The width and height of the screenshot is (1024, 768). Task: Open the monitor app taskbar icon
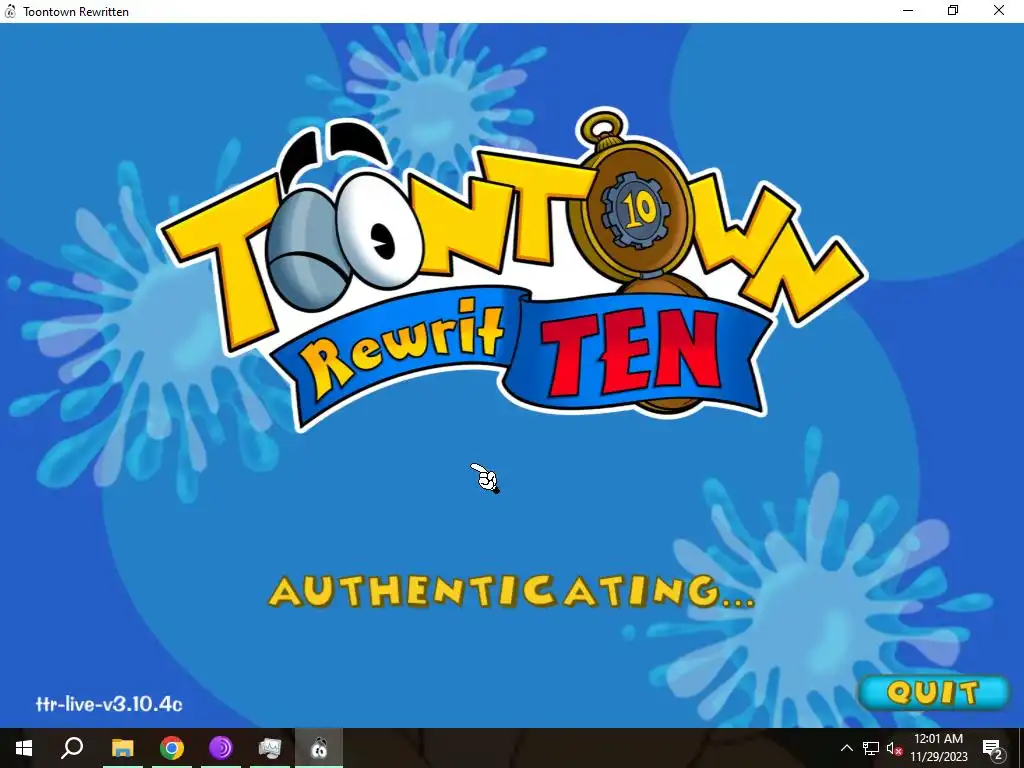click(x=270, y=748)
